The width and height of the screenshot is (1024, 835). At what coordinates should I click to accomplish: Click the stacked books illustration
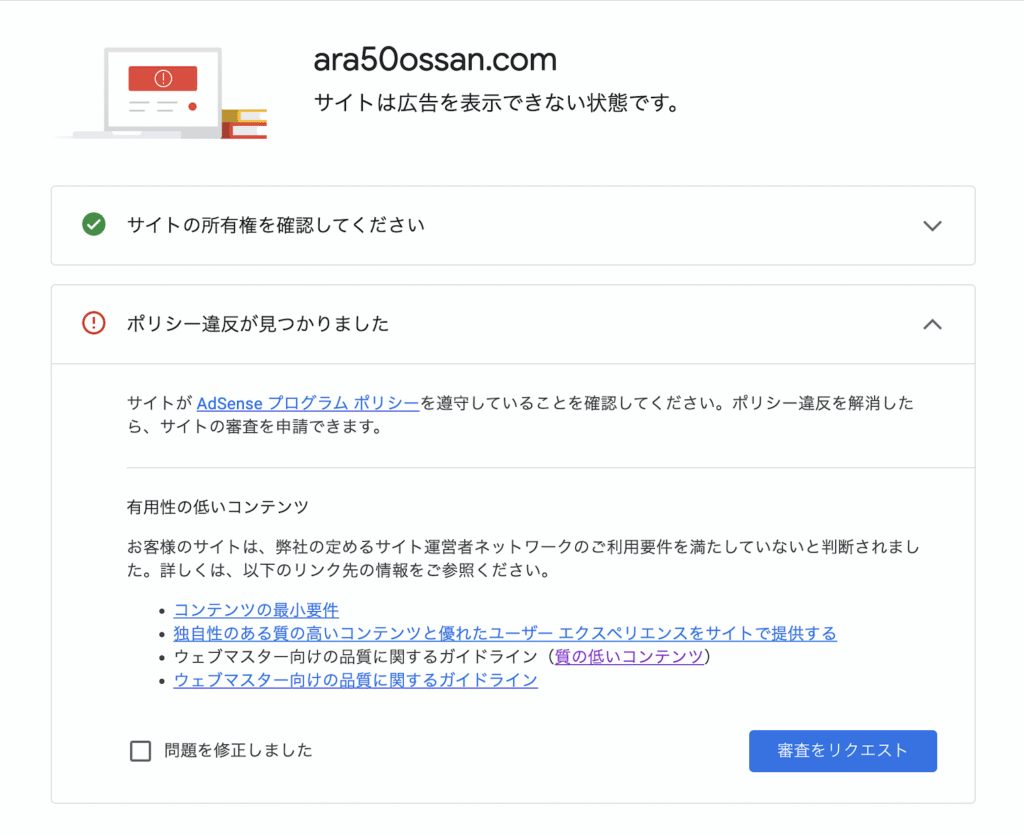[245, 124]
